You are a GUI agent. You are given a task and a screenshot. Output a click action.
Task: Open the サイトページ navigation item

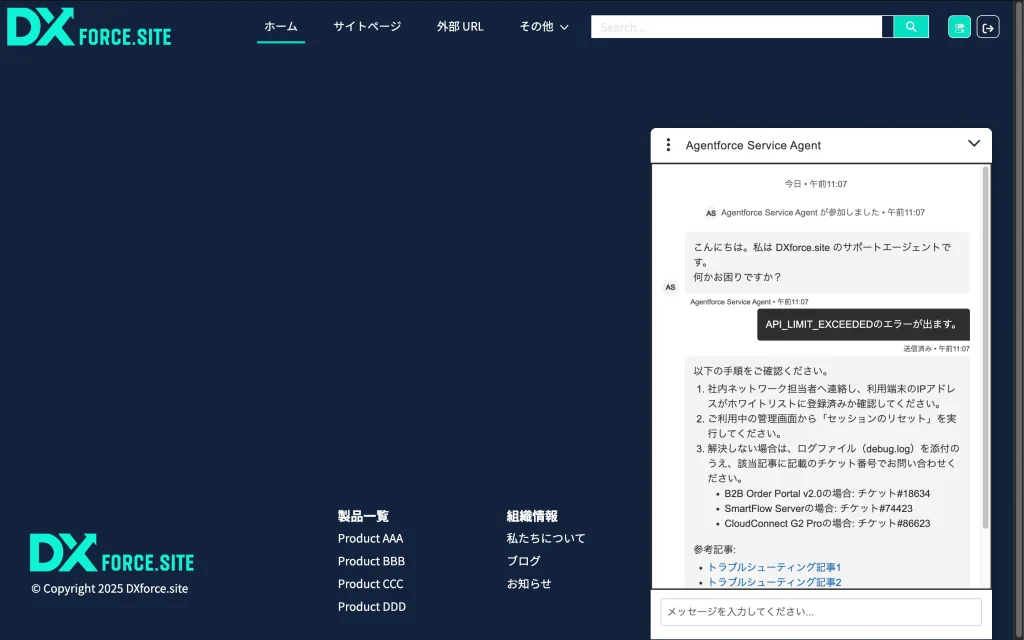(367, 27)
